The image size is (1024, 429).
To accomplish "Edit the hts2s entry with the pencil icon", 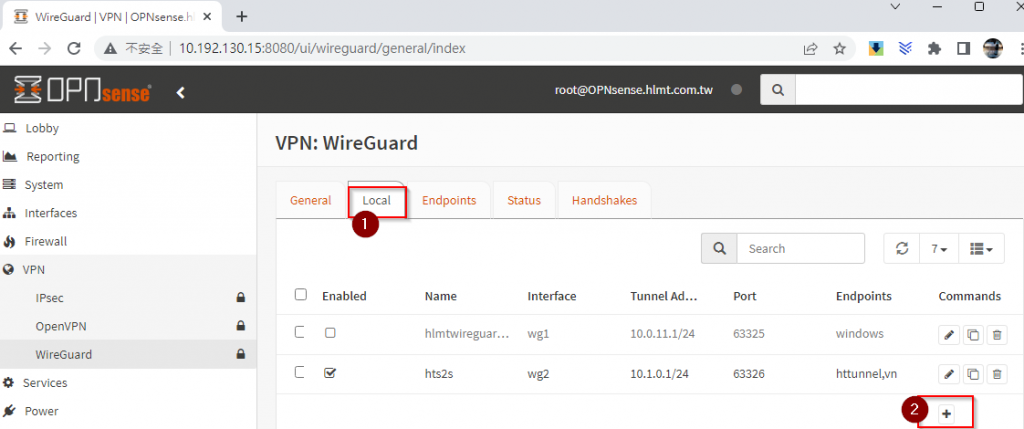I will pos(949,374).
